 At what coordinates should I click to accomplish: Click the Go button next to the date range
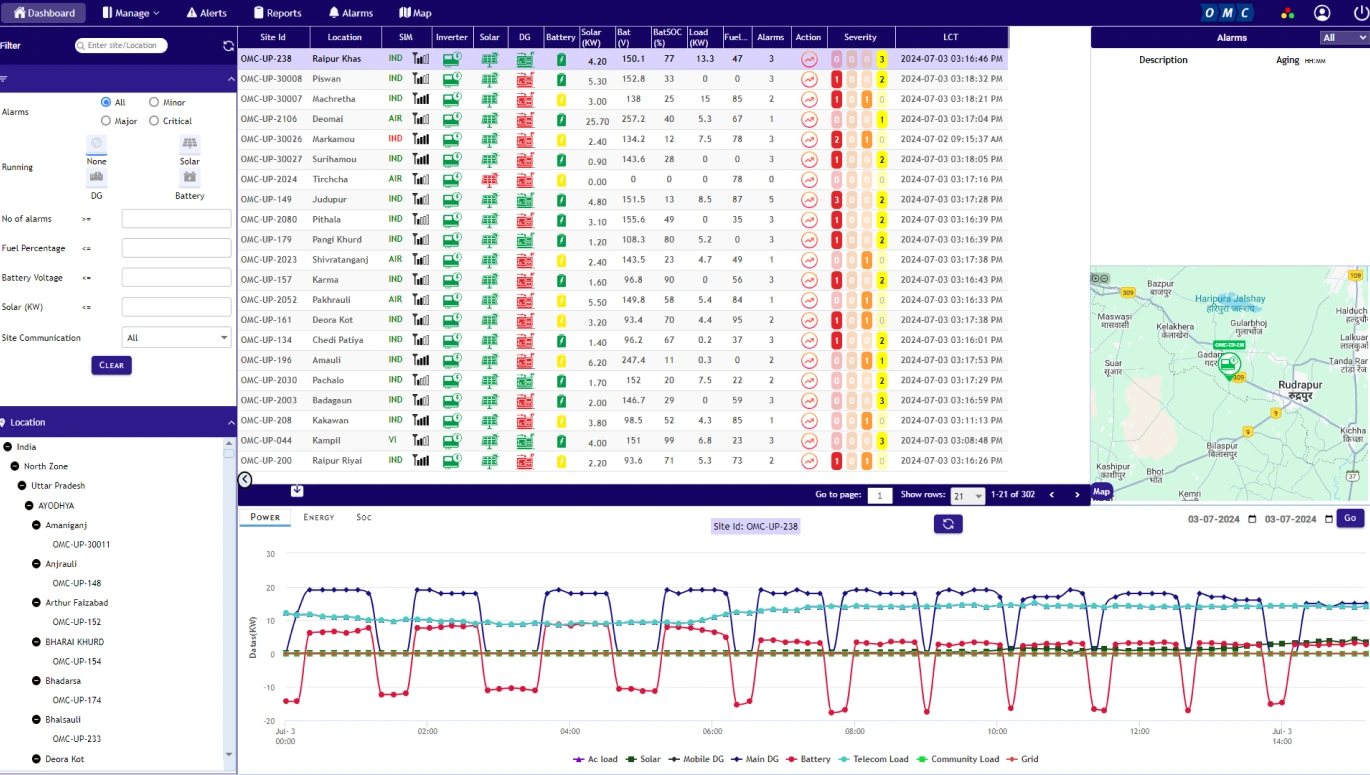(x=1349, y=518)
